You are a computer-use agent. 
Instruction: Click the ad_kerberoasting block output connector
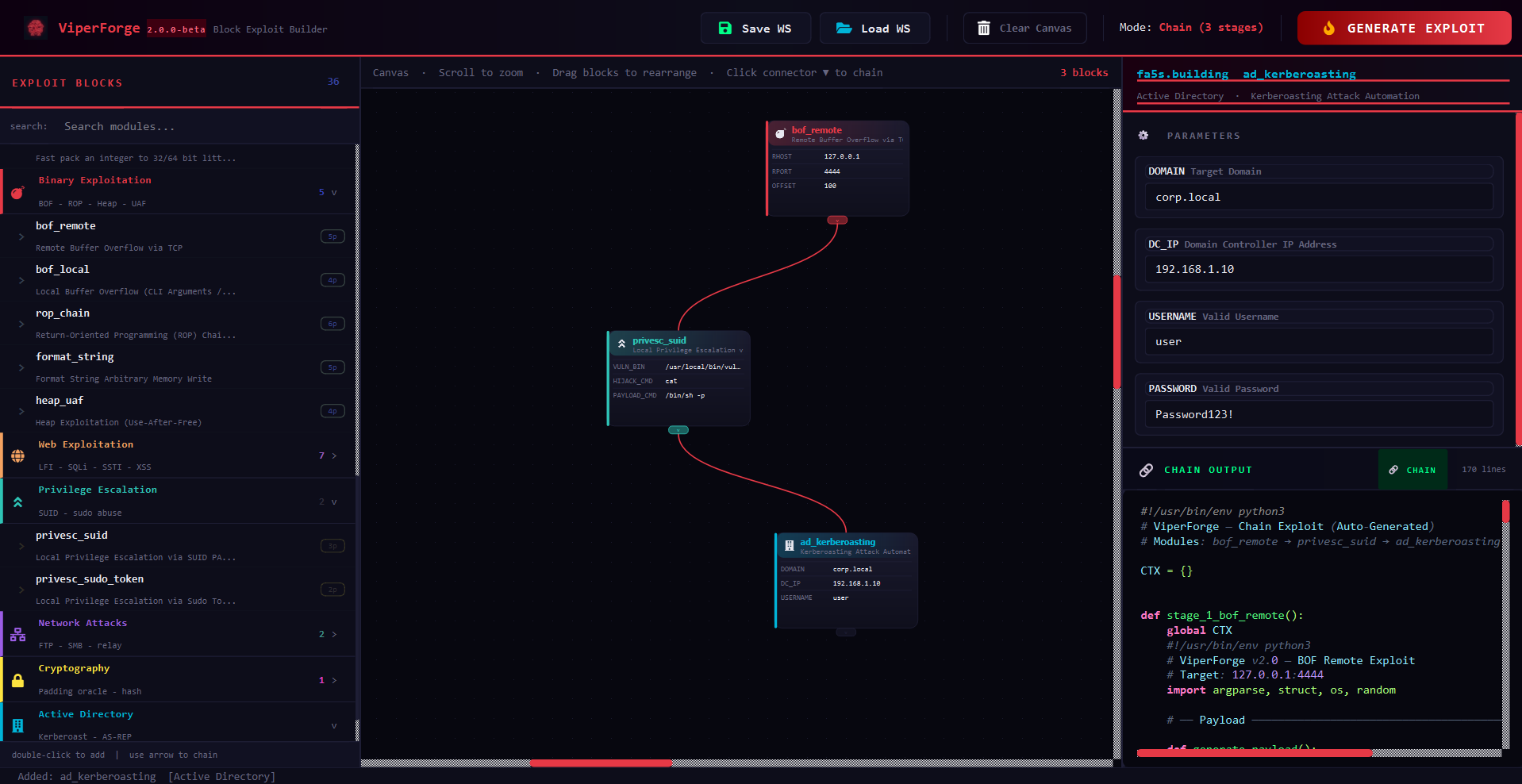(x=846, y=632)
